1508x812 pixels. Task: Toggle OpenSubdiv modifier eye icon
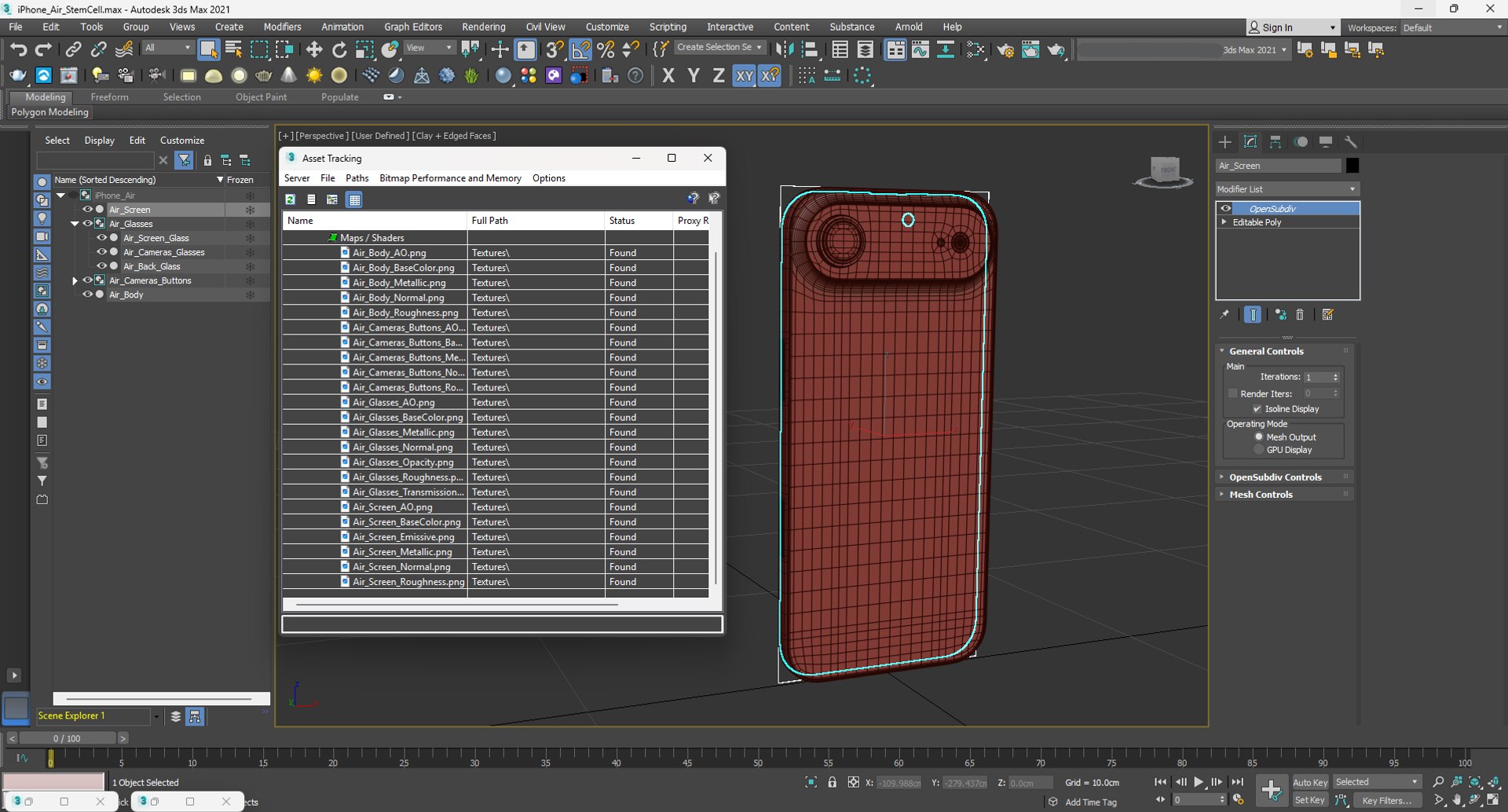click(x=1226, y=209)
